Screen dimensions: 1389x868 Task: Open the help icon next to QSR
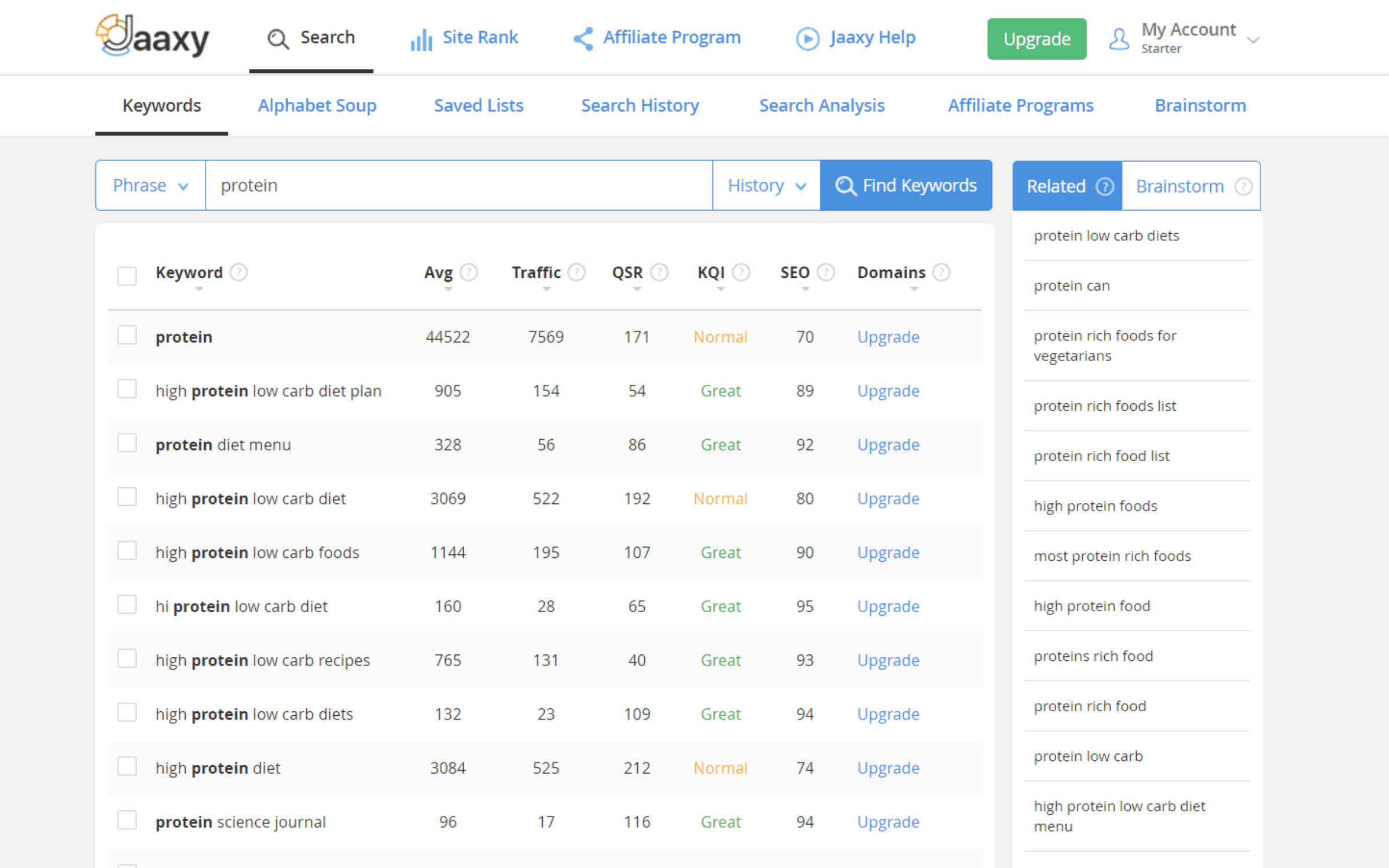coord(659,272)
